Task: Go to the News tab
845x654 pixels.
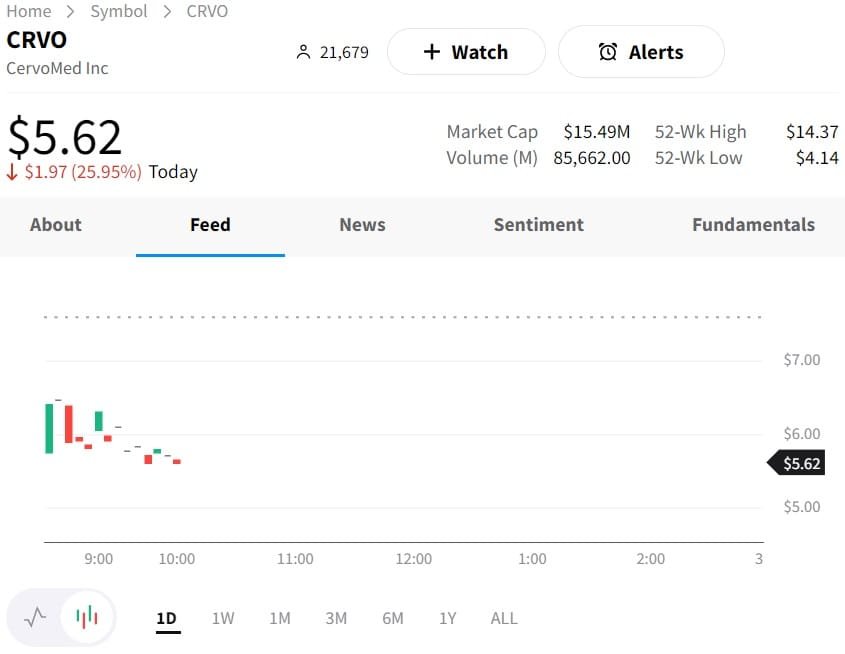Action: (362, 225)
